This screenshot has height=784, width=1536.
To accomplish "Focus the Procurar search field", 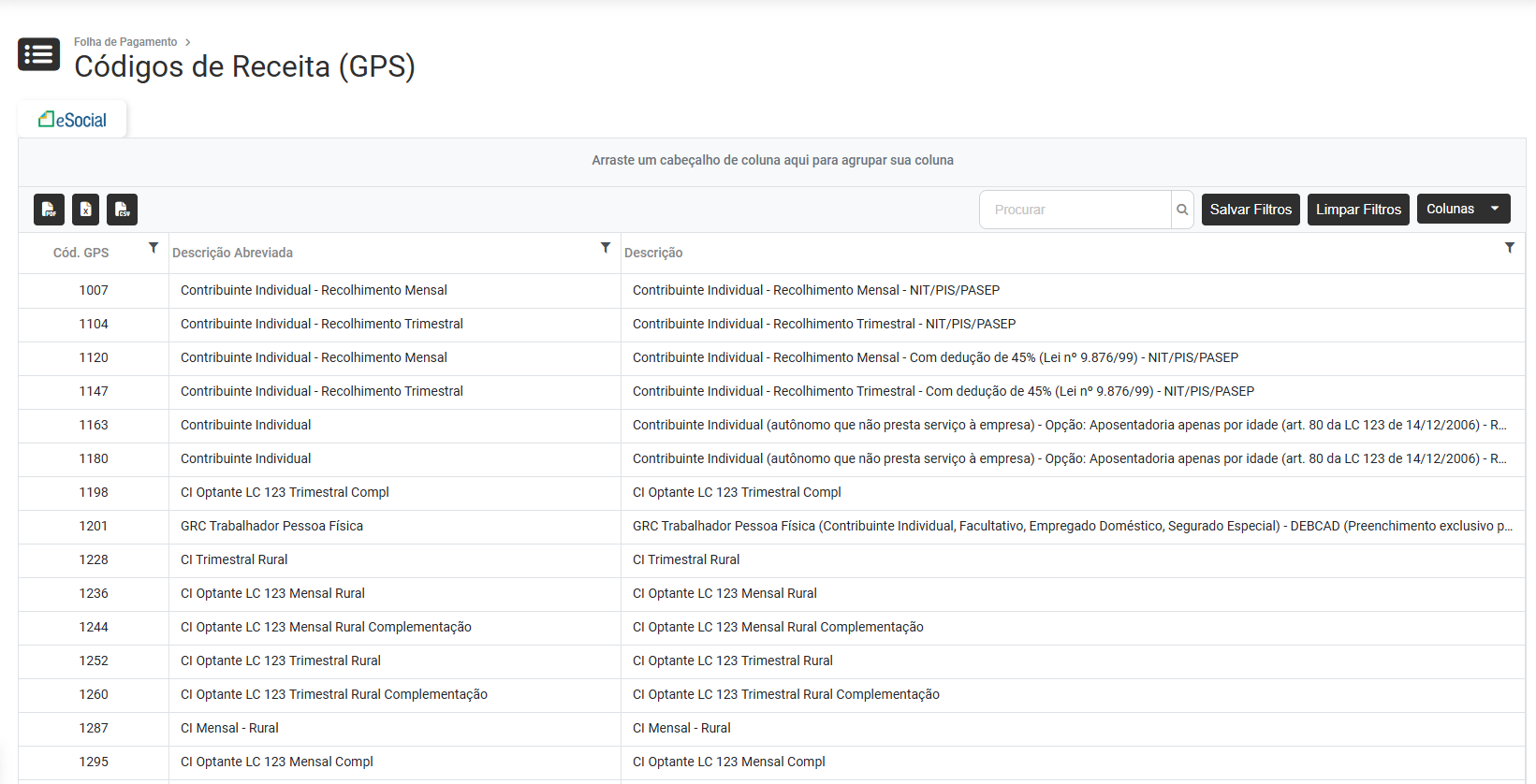I will pyautogui.click(x=1075, y=210).
